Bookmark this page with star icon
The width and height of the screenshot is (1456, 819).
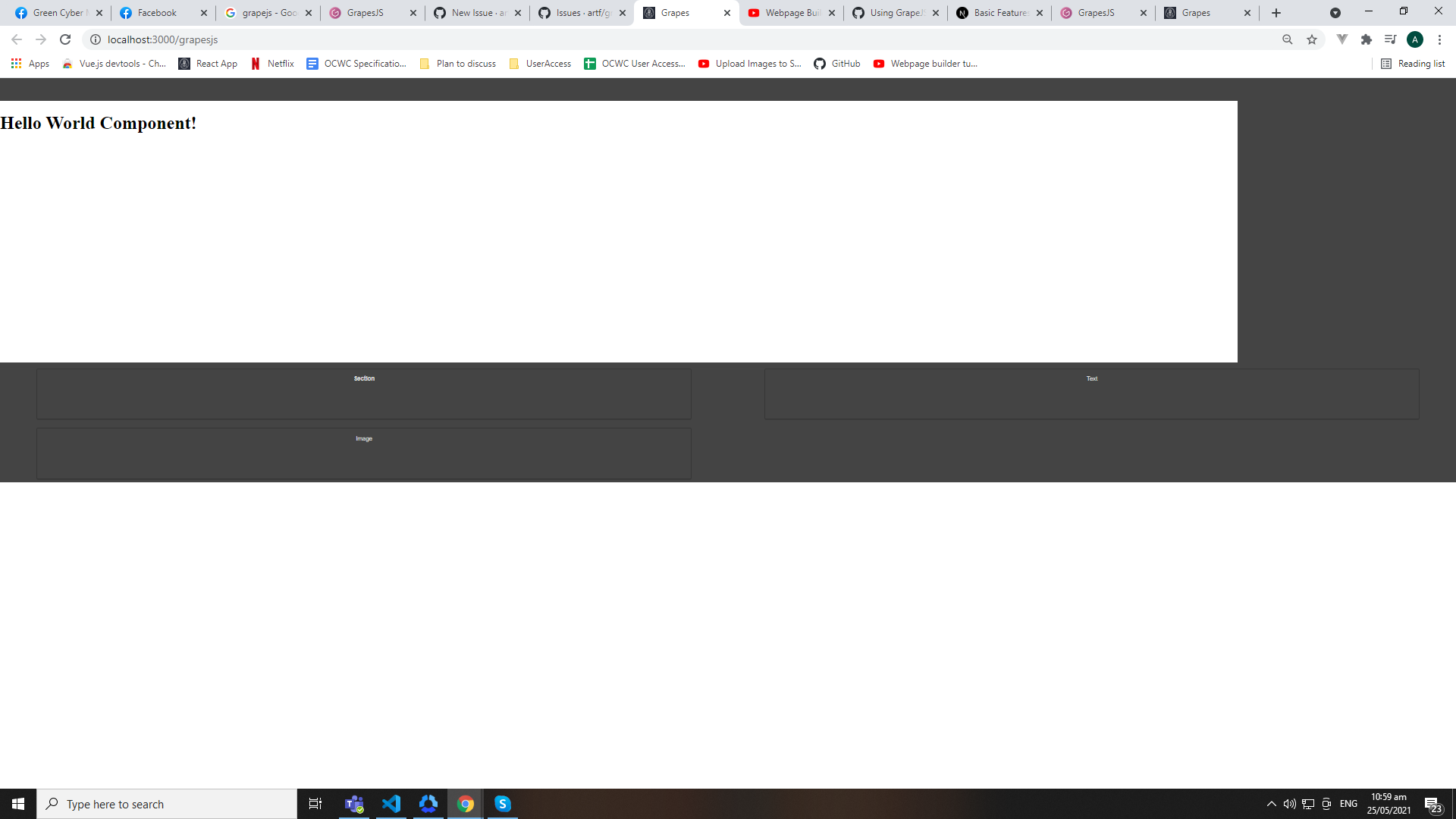[x=1312, y=39]
